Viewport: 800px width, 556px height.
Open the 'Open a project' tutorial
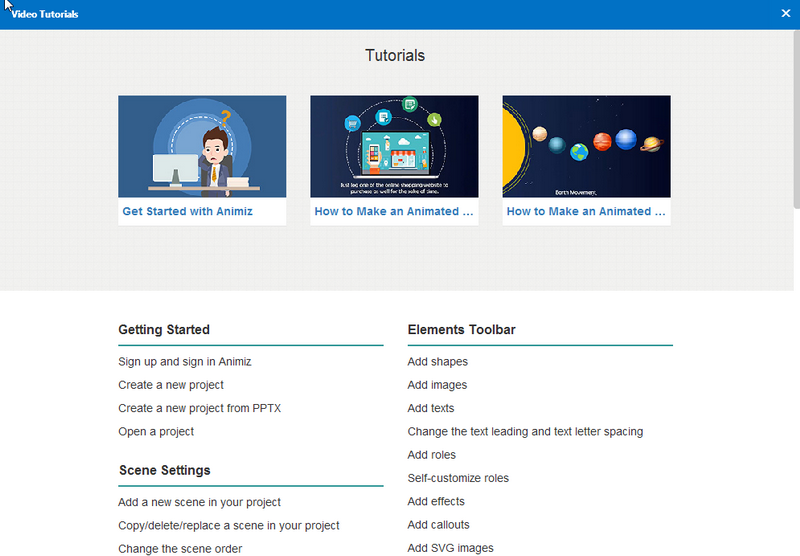coord(156,432)
